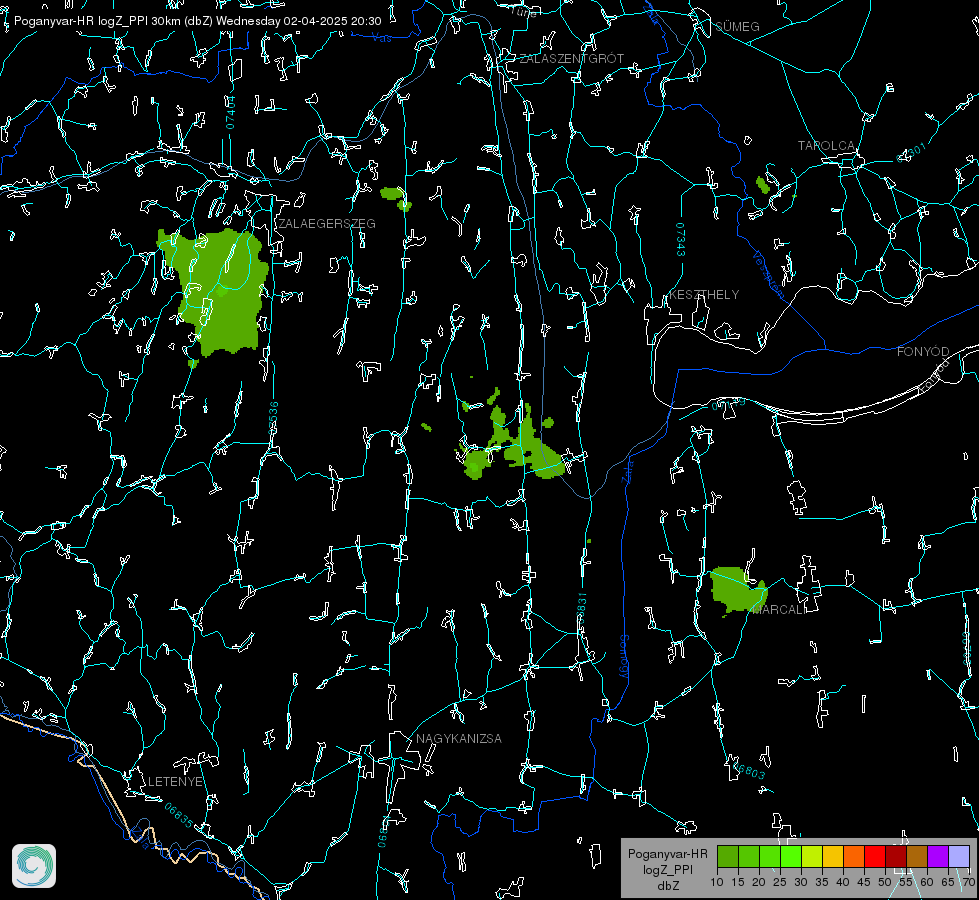Click the radar title text with date 02-04-2025
Image resolution: width=979 pixels, height=900 pixels.
point(197,21)
